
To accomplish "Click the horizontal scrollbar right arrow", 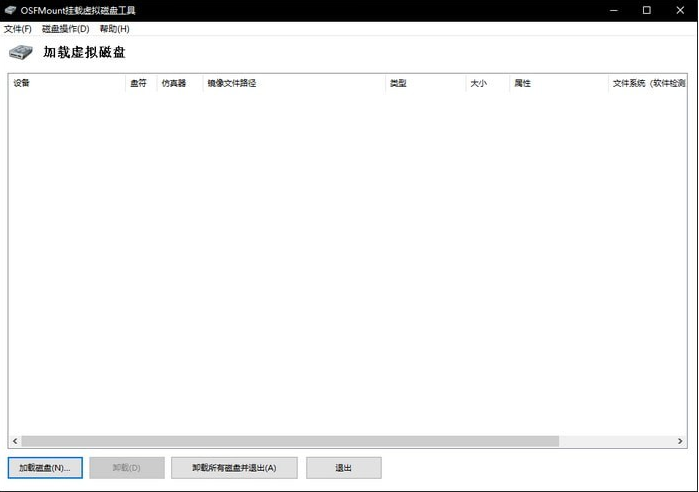I will 680,441.
